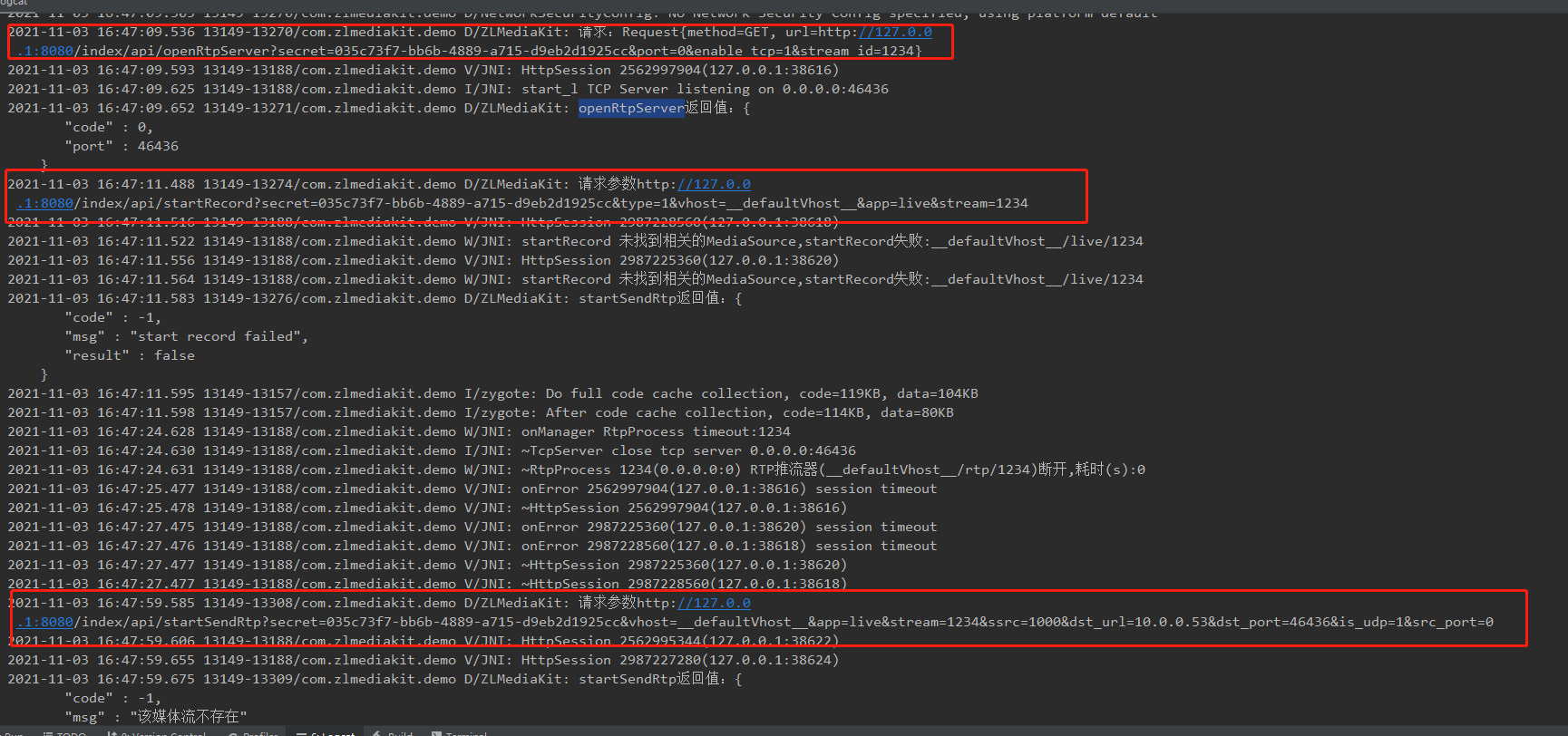Open the .1:8080 link before /index/api/startRecord
Viewport: 1568px width, 736px height.
tap(44, 203)
